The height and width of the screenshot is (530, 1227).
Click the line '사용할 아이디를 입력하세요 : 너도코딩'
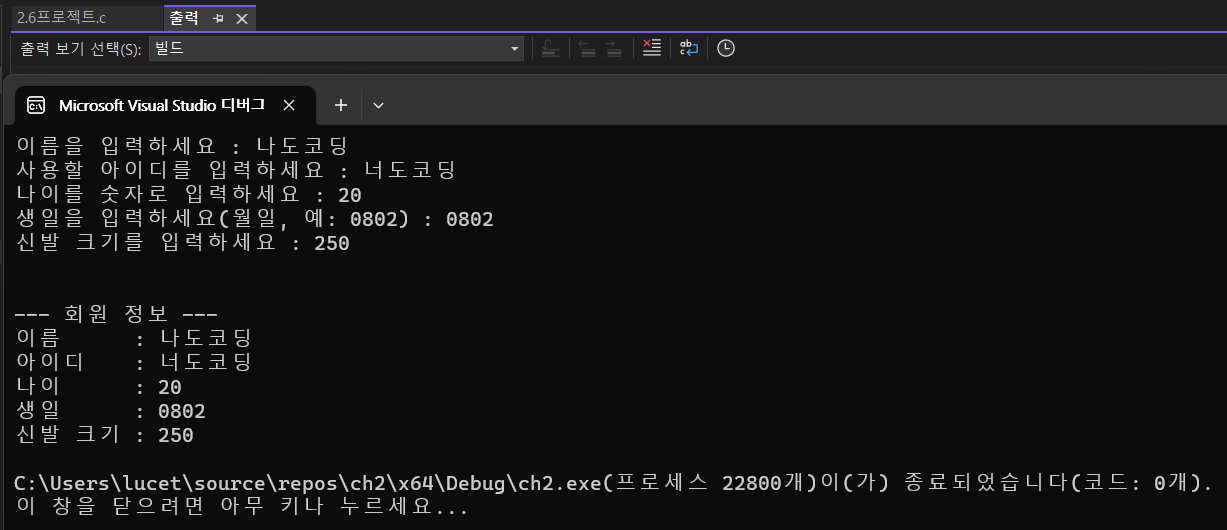[x=236, y=170]
